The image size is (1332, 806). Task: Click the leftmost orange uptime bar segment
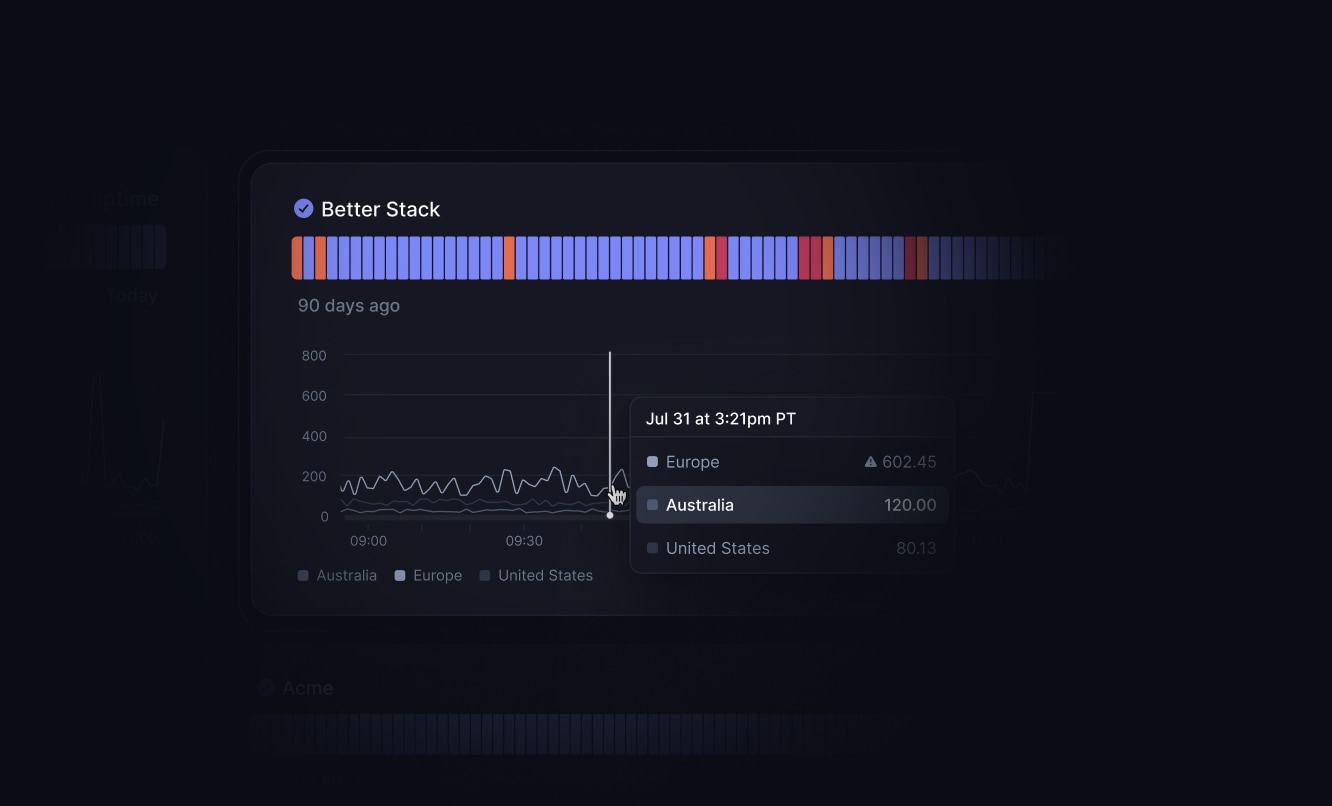tap(297, 258)
